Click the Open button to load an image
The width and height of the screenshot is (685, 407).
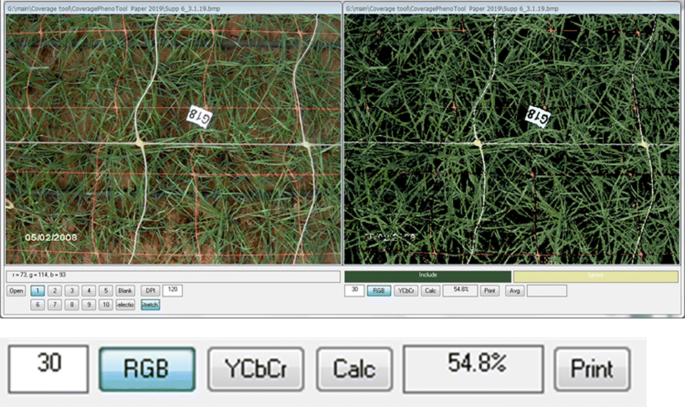pyautogui.click(x=16, y=291)
